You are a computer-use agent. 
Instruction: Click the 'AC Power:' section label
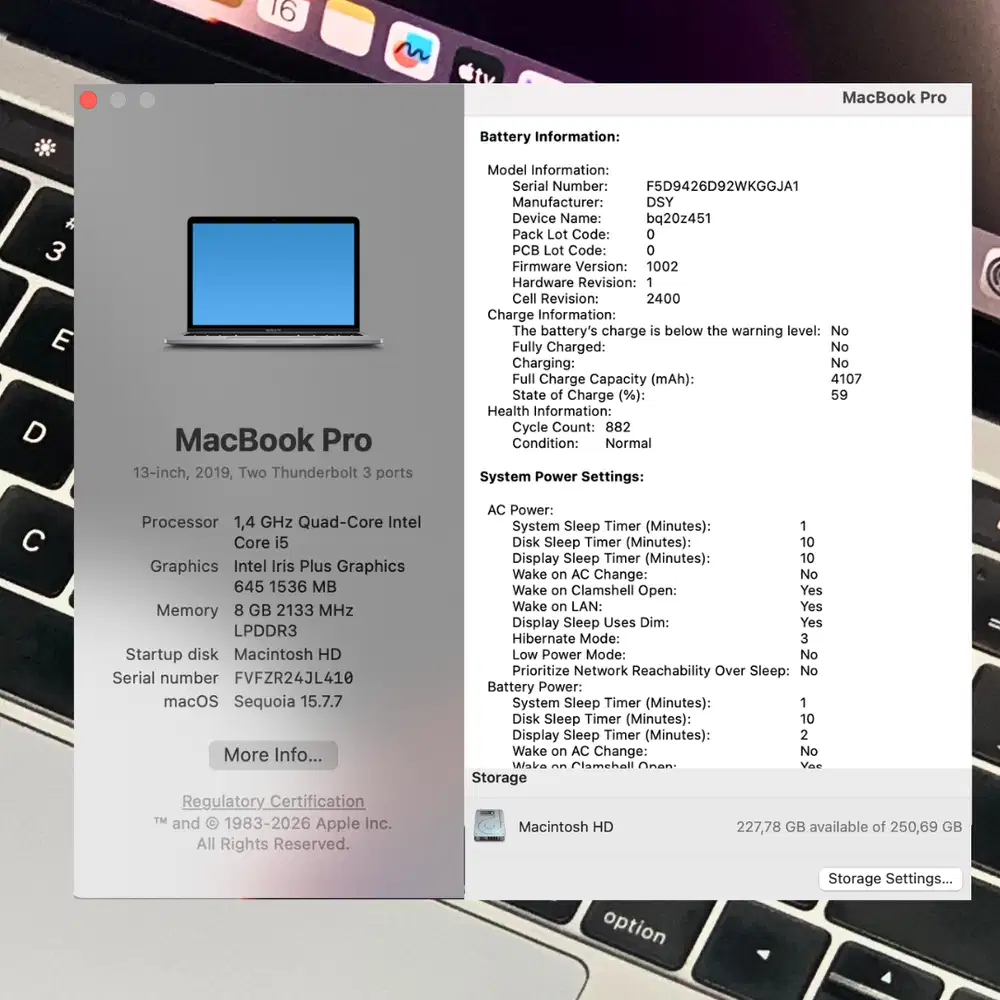click(520, 510)
